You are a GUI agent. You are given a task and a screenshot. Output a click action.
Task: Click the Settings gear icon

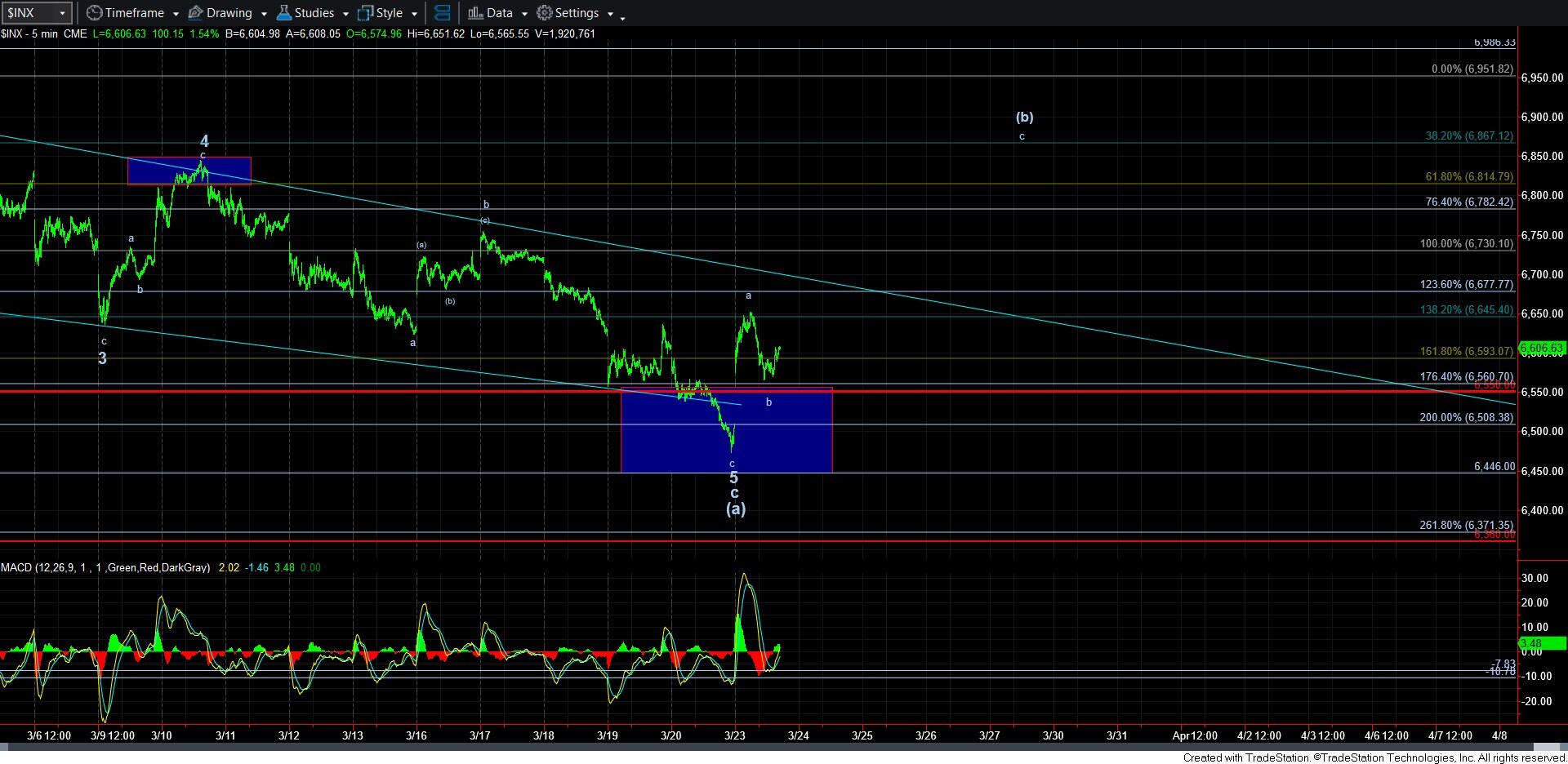[x=545, y=13]
